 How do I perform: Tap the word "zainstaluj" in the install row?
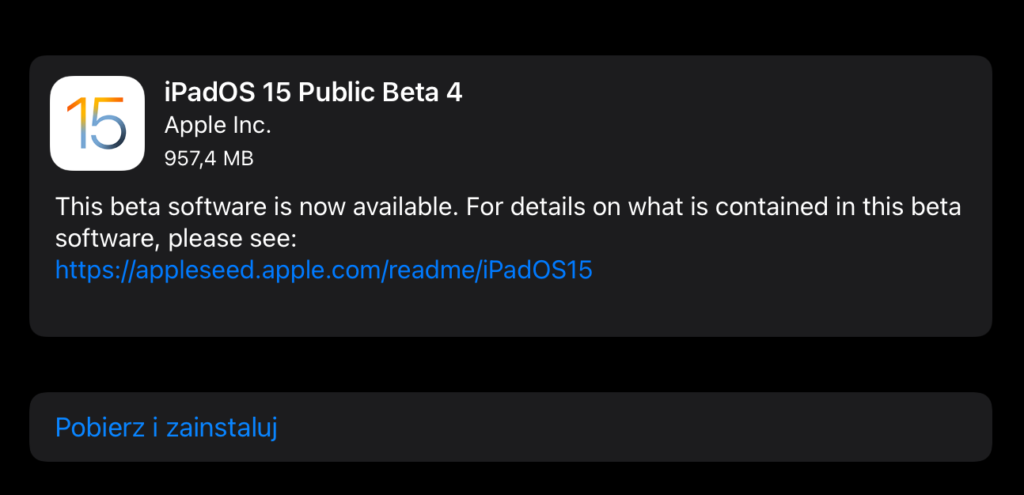tap(221, 427)
